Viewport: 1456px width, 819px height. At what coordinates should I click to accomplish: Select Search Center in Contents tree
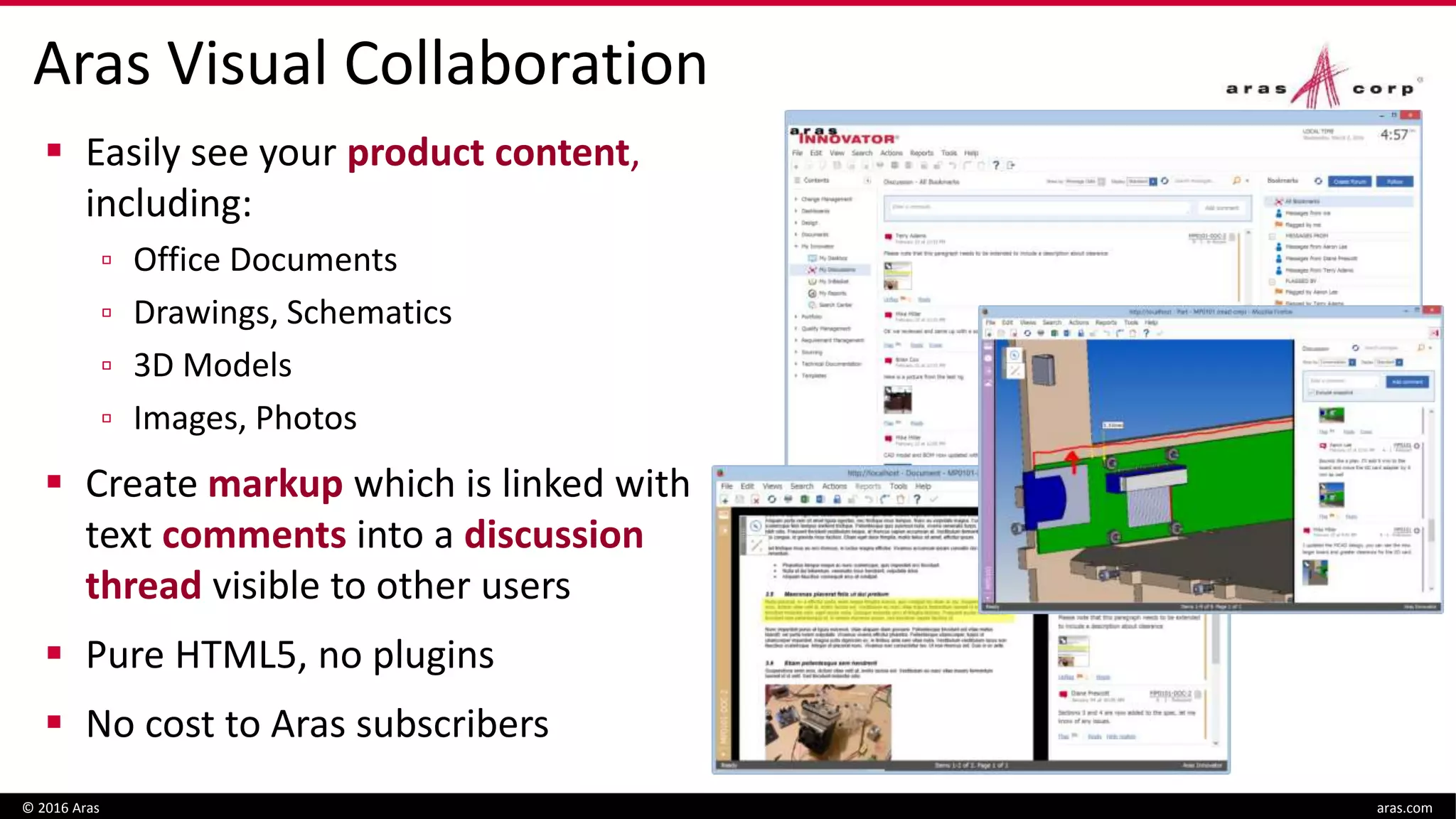[830, 305]
